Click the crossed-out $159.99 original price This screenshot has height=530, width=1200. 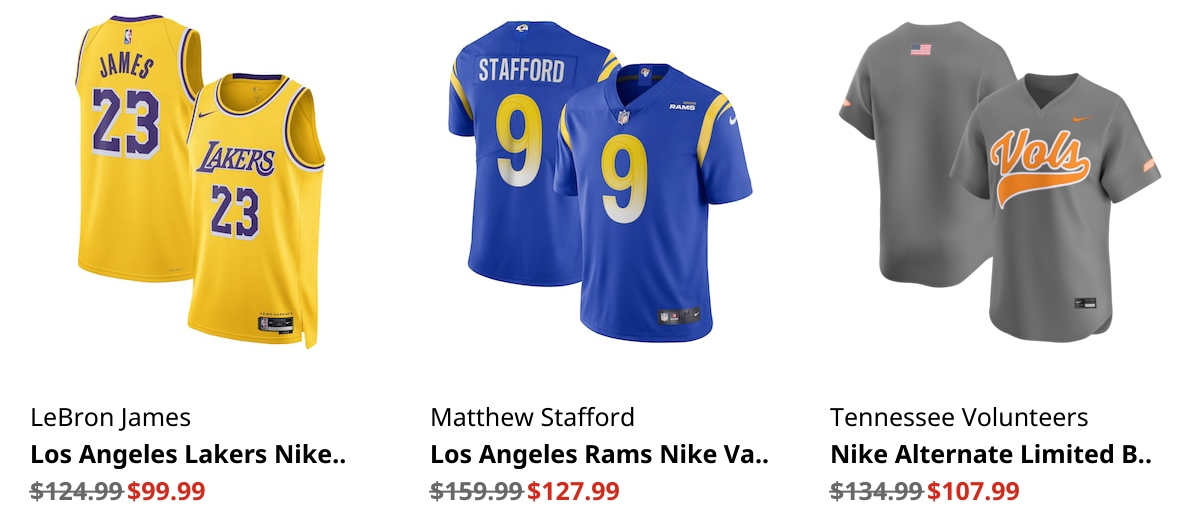pyautogui.click(x=476, y=491)
